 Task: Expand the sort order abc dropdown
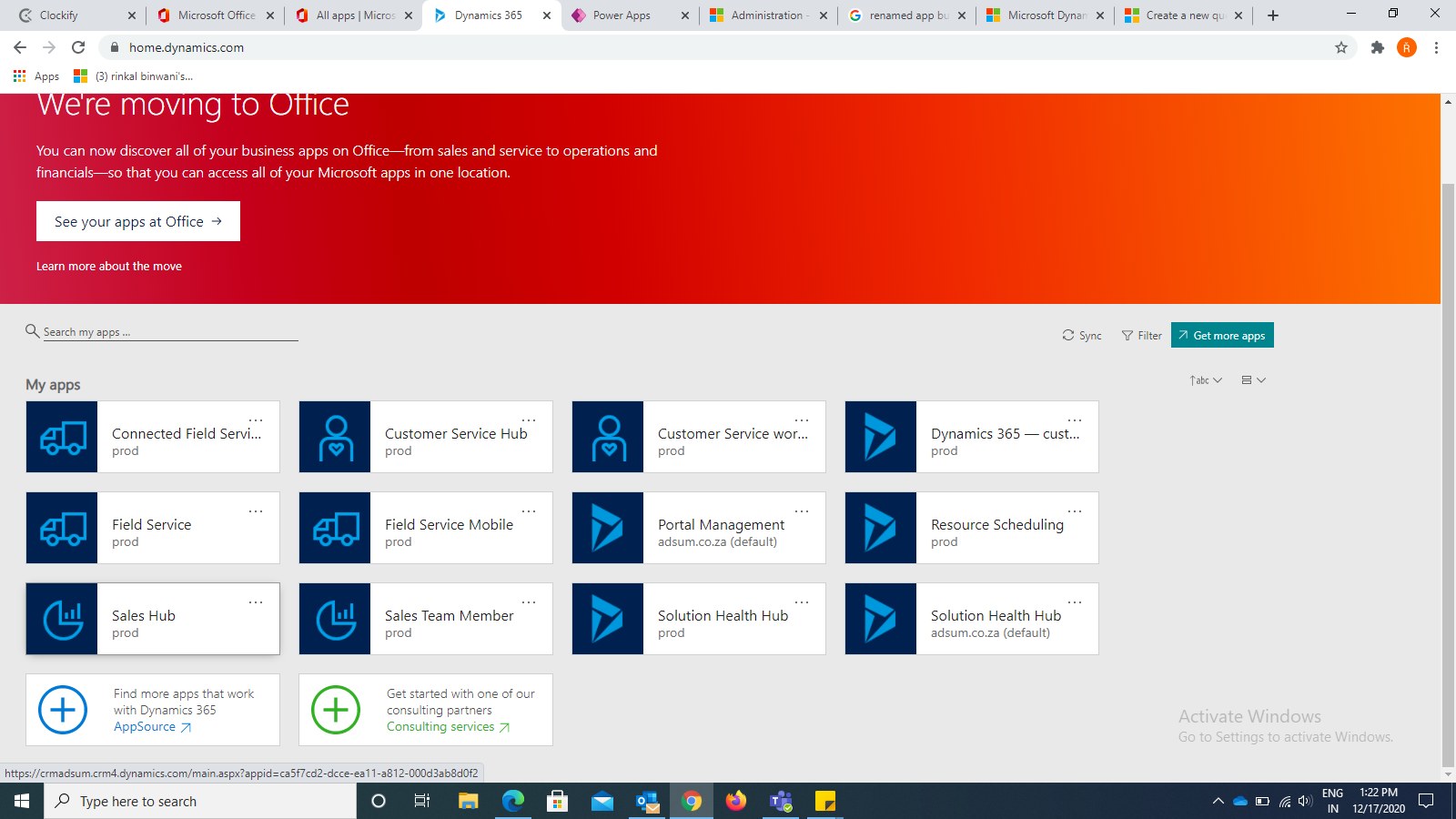[1206, 380]
